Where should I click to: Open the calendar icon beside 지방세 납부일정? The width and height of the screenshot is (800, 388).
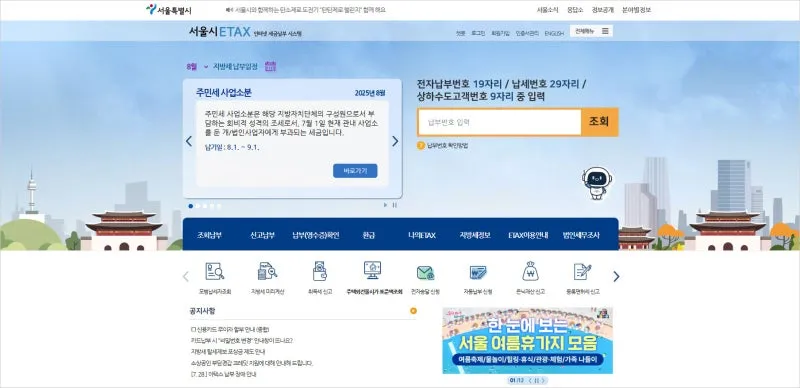(x=271, y=66)
